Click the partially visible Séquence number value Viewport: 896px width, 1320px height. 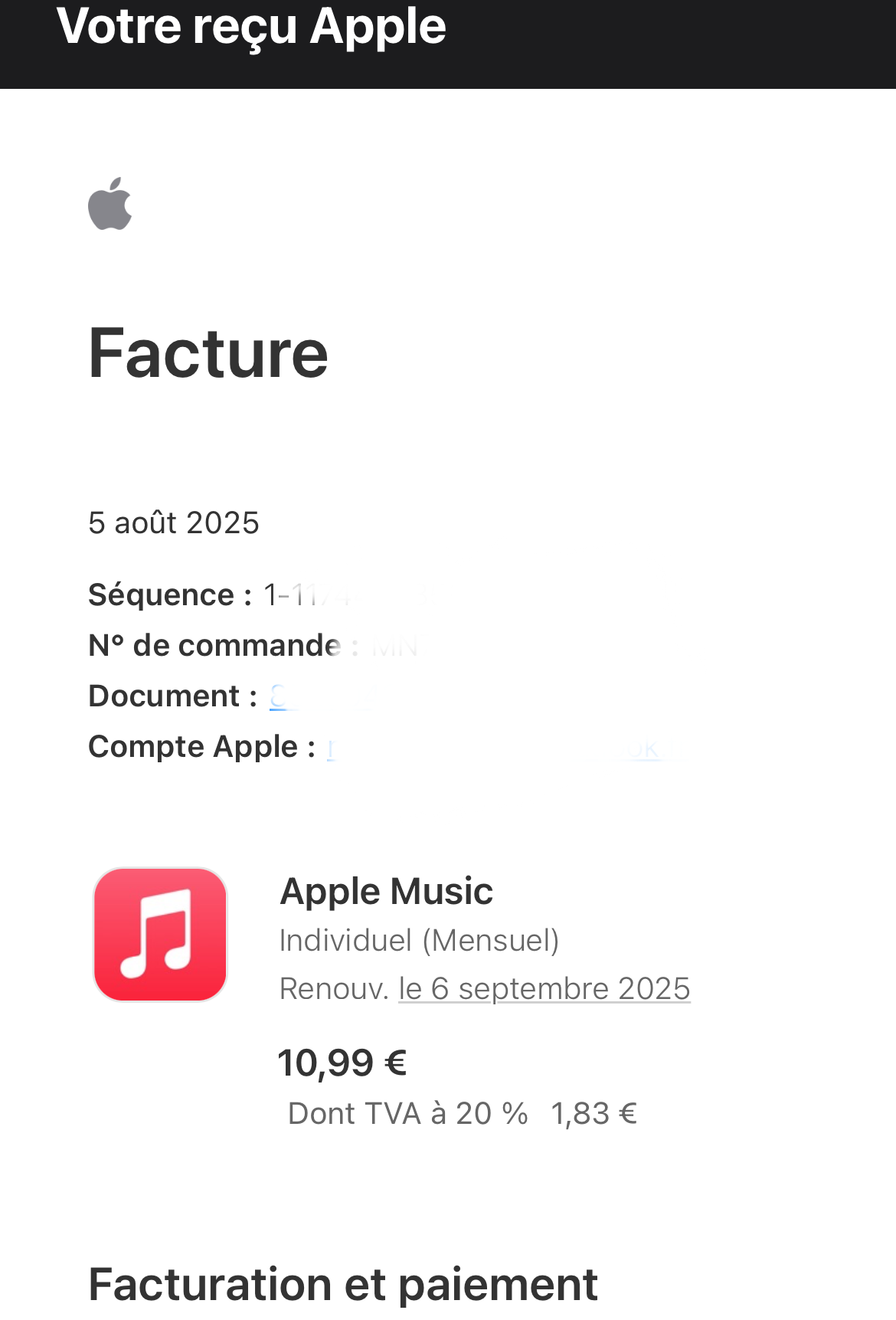click(306, 595)
